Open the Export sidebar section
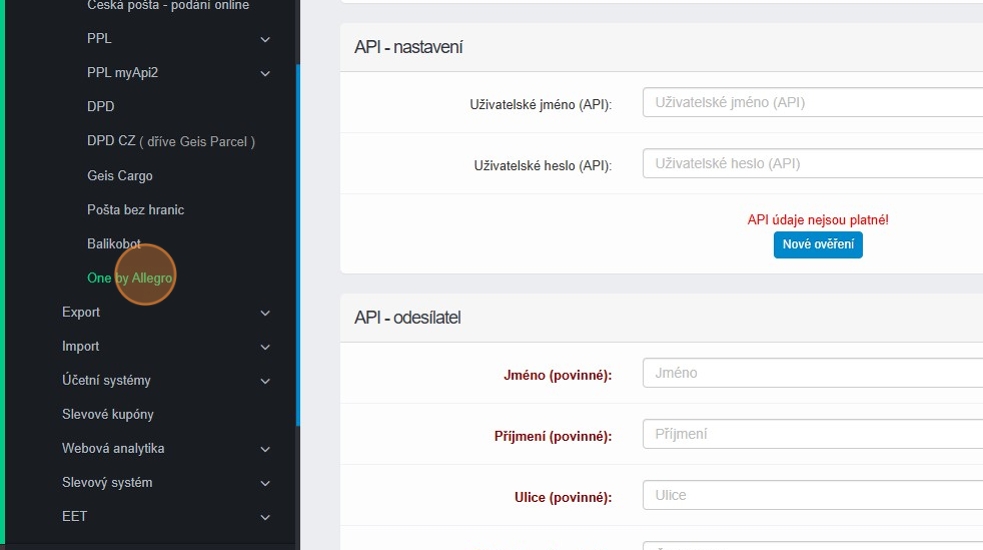Image resolution: width=983 pixels, height=550 pixels. click(x=81, y=312)
